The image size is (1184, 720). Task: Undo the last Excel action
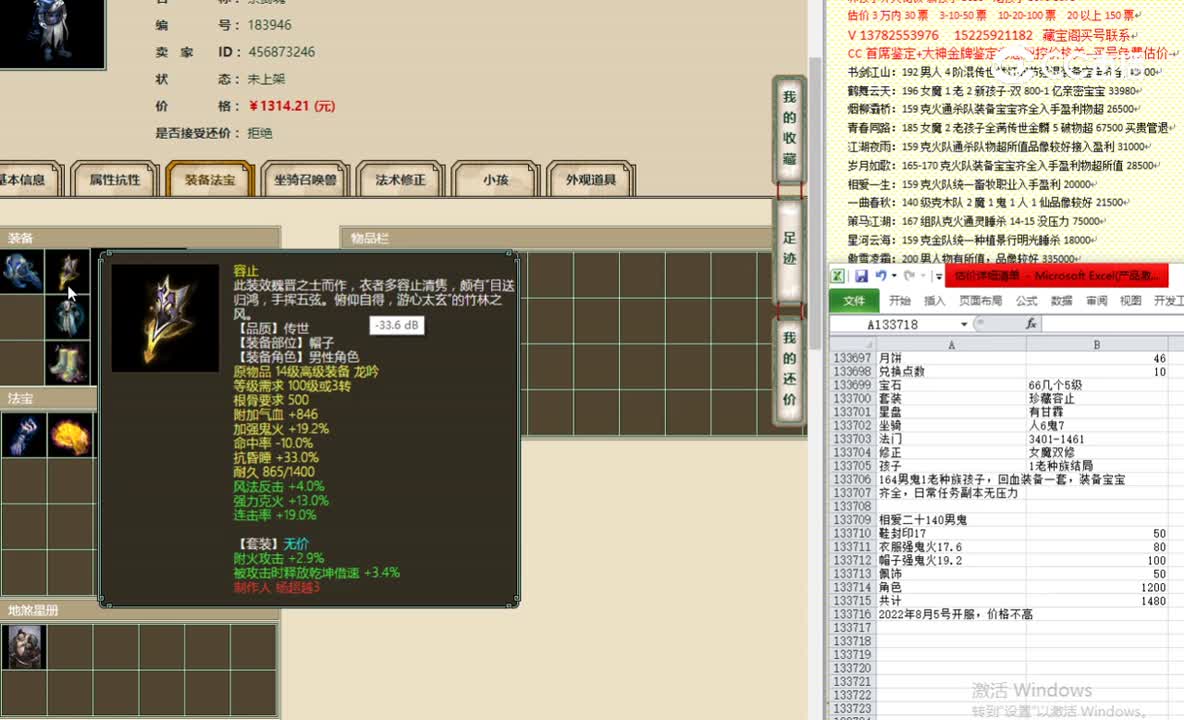(x=880, y=276)
